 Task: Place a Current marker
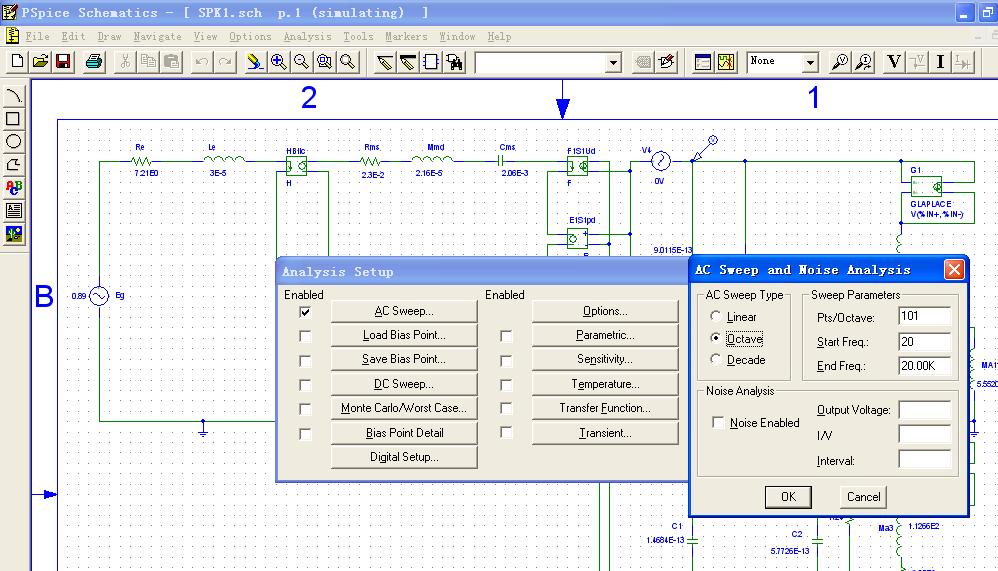click(x=864, y=62)
